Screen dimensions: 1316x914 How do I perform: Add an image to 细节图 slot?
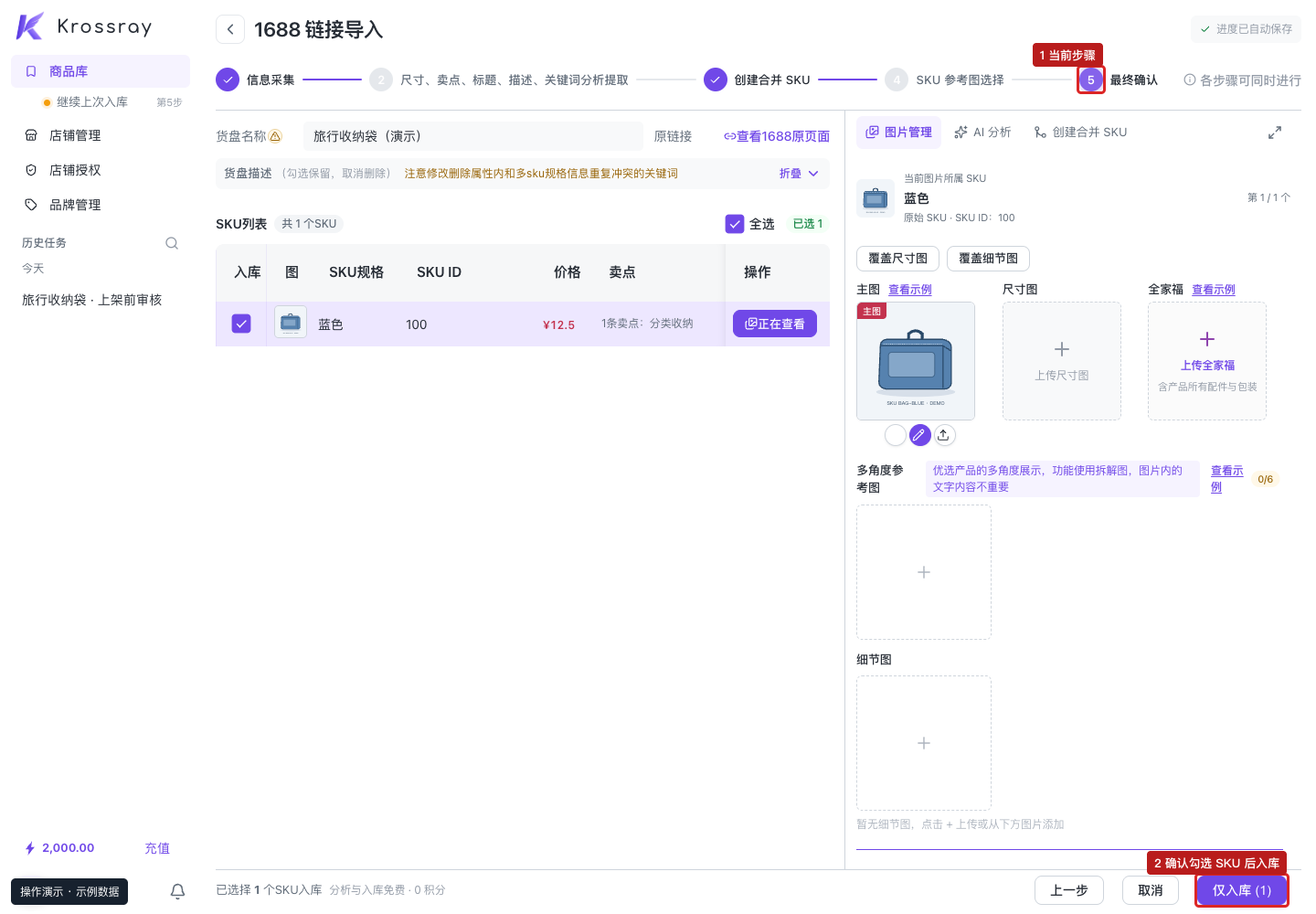pyautogui.click(x=924, y=743)
